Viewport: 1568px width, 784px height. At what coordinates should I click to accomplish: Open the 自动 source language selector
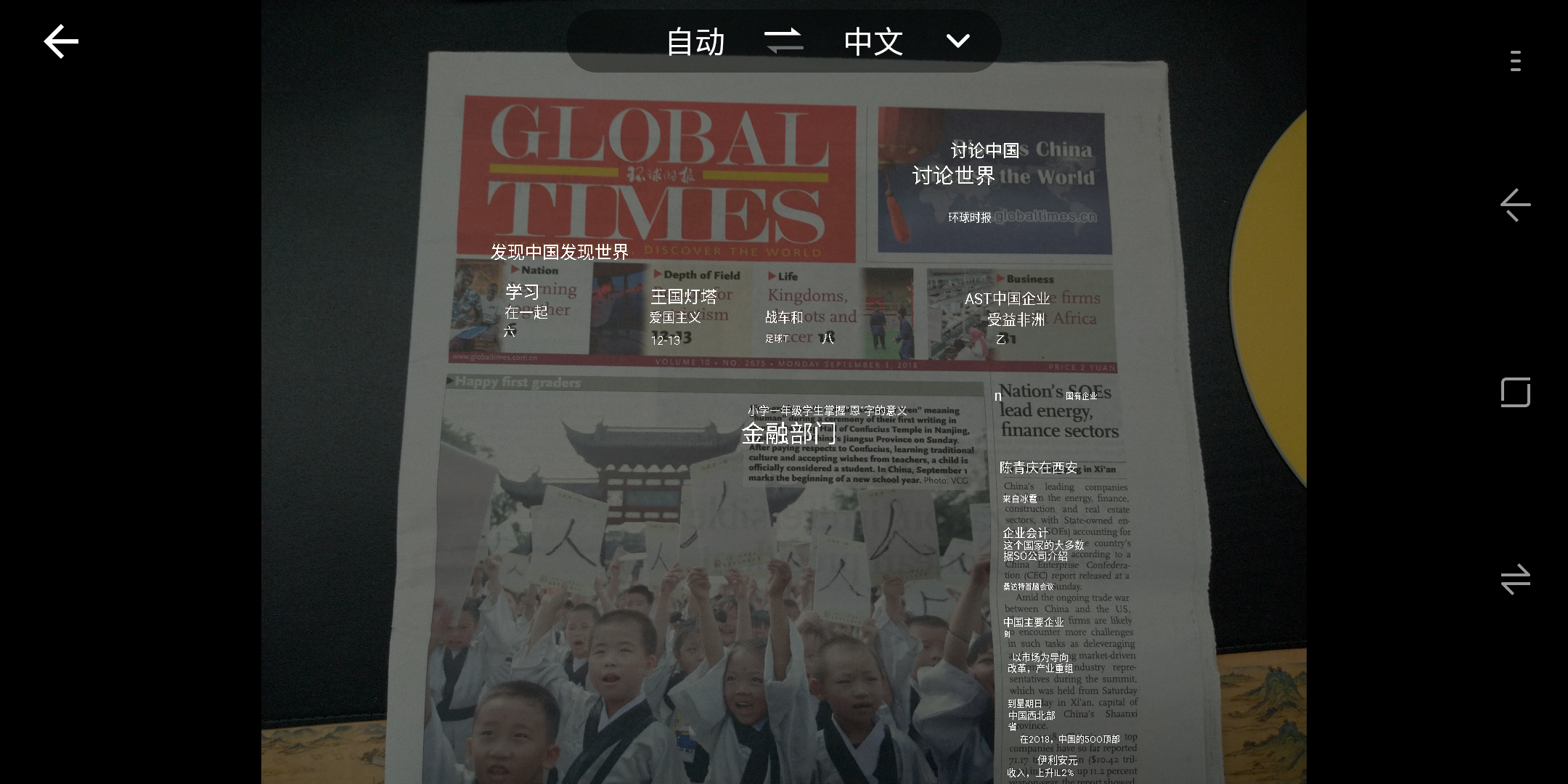(x=695, y=41)
